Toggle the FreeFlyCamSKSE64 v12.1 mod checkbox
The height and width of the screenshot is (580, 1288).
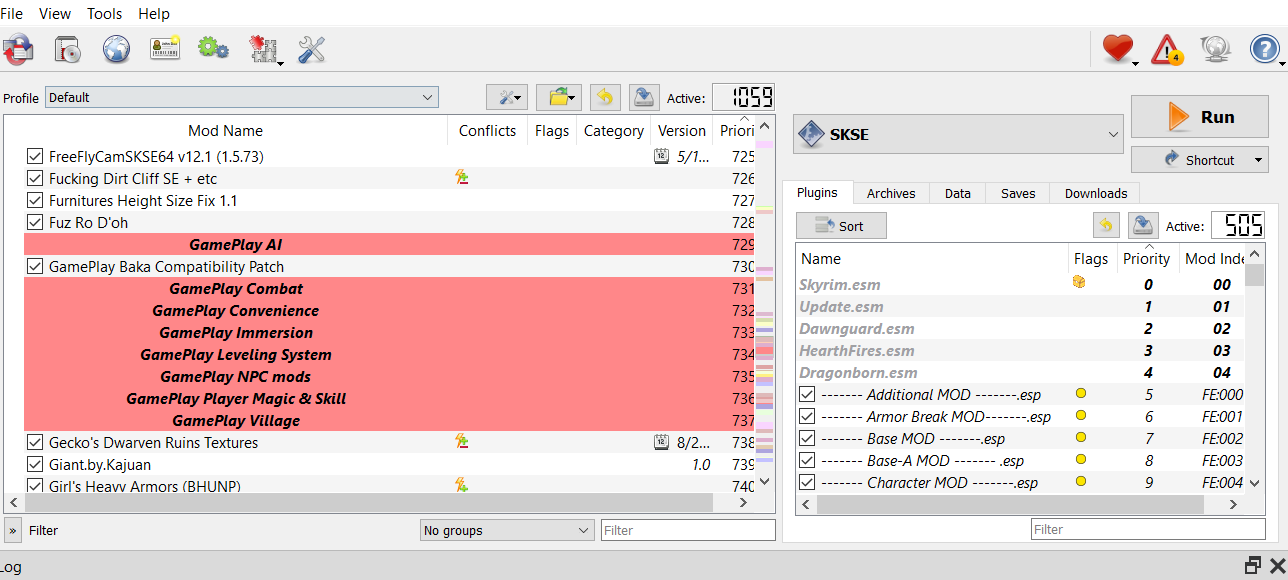[35, 156]
